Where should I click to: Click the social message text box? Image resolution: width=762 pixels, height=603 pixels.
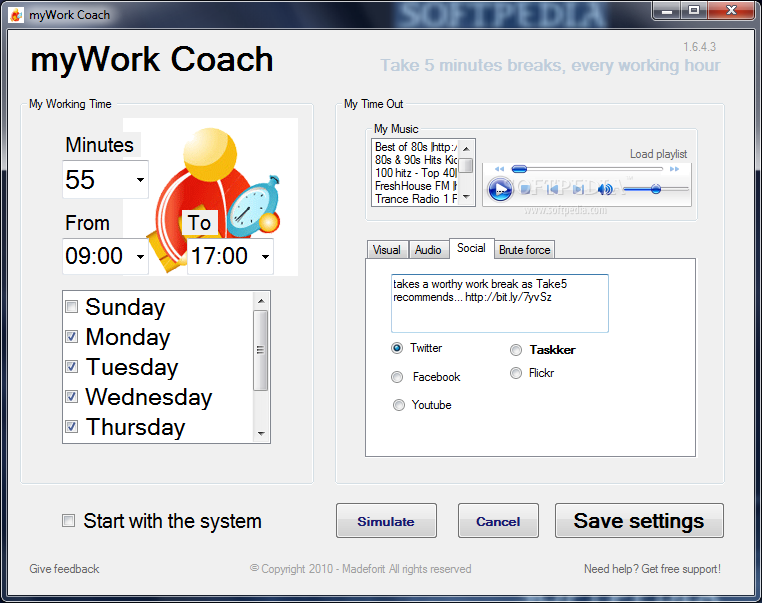(x=500, y=304)
